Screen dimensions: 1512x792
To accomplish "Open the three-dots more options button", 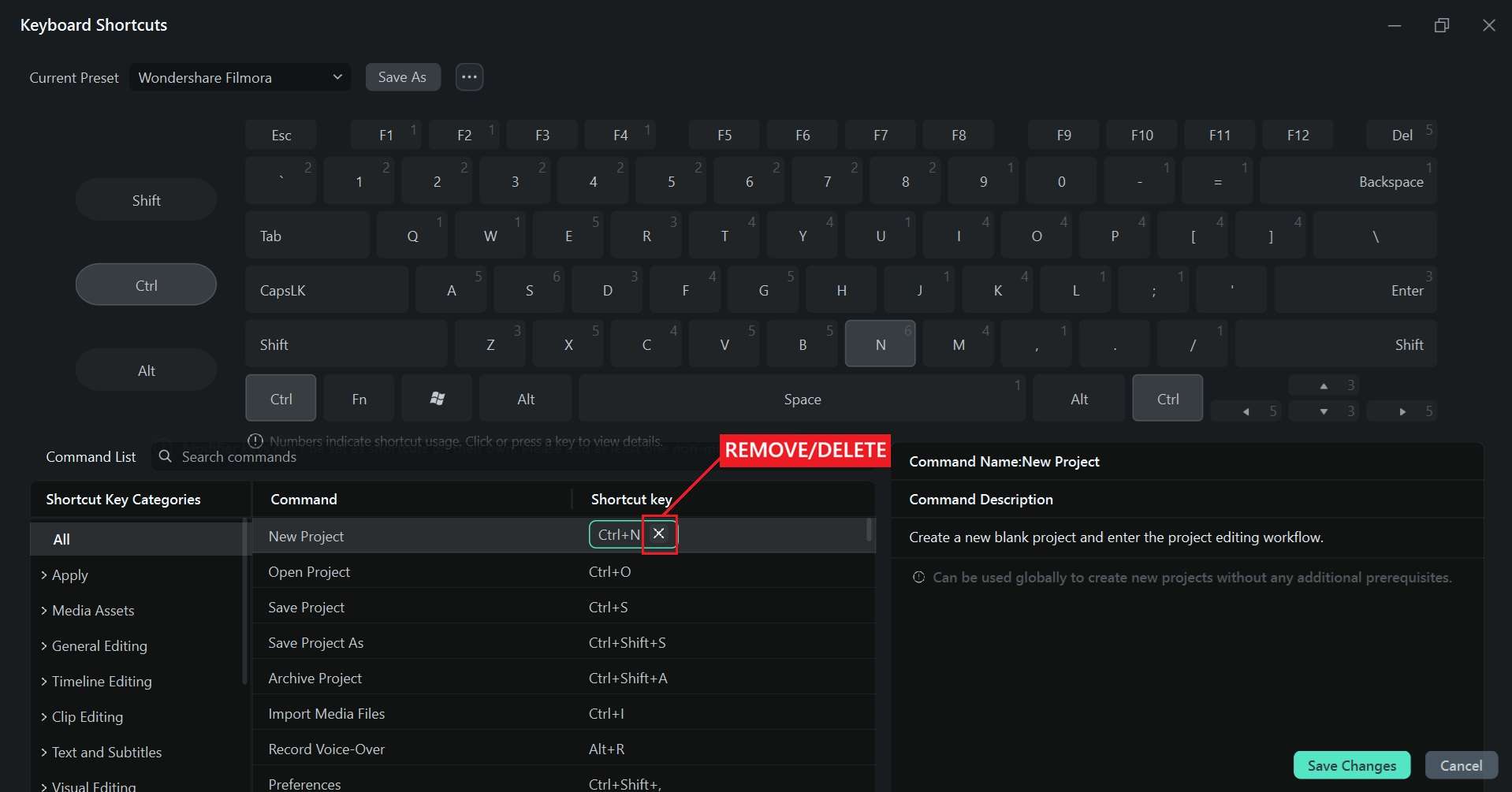I will (469, 77).
